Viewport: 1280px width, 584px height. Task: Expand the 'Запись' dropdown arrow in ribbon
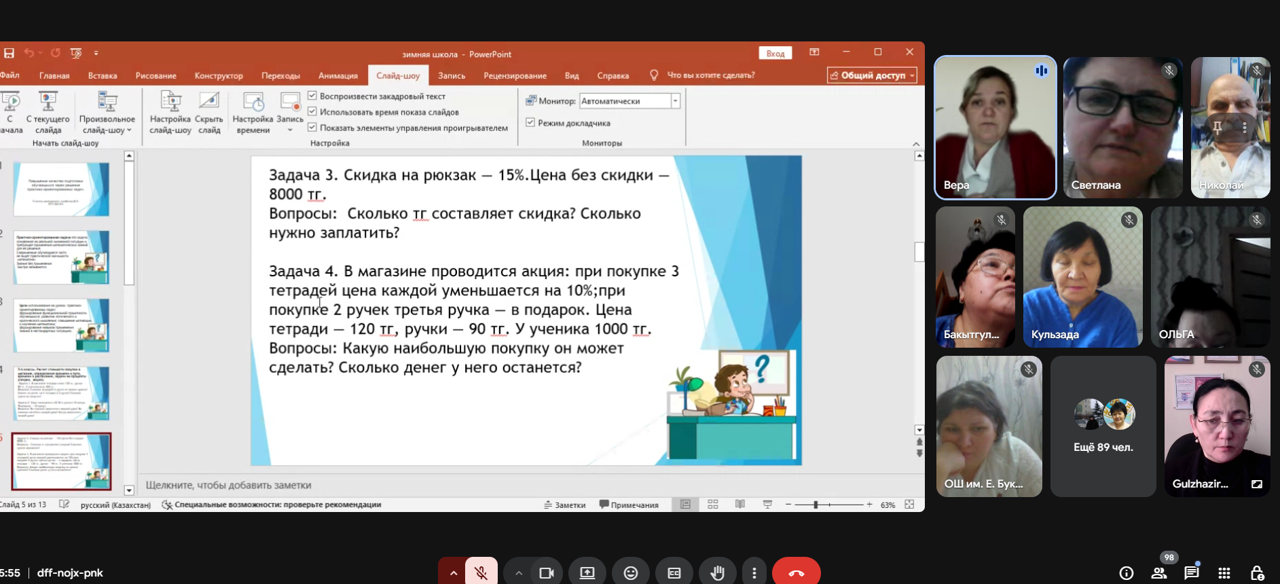pyautogui.click(x=290, y=130)
